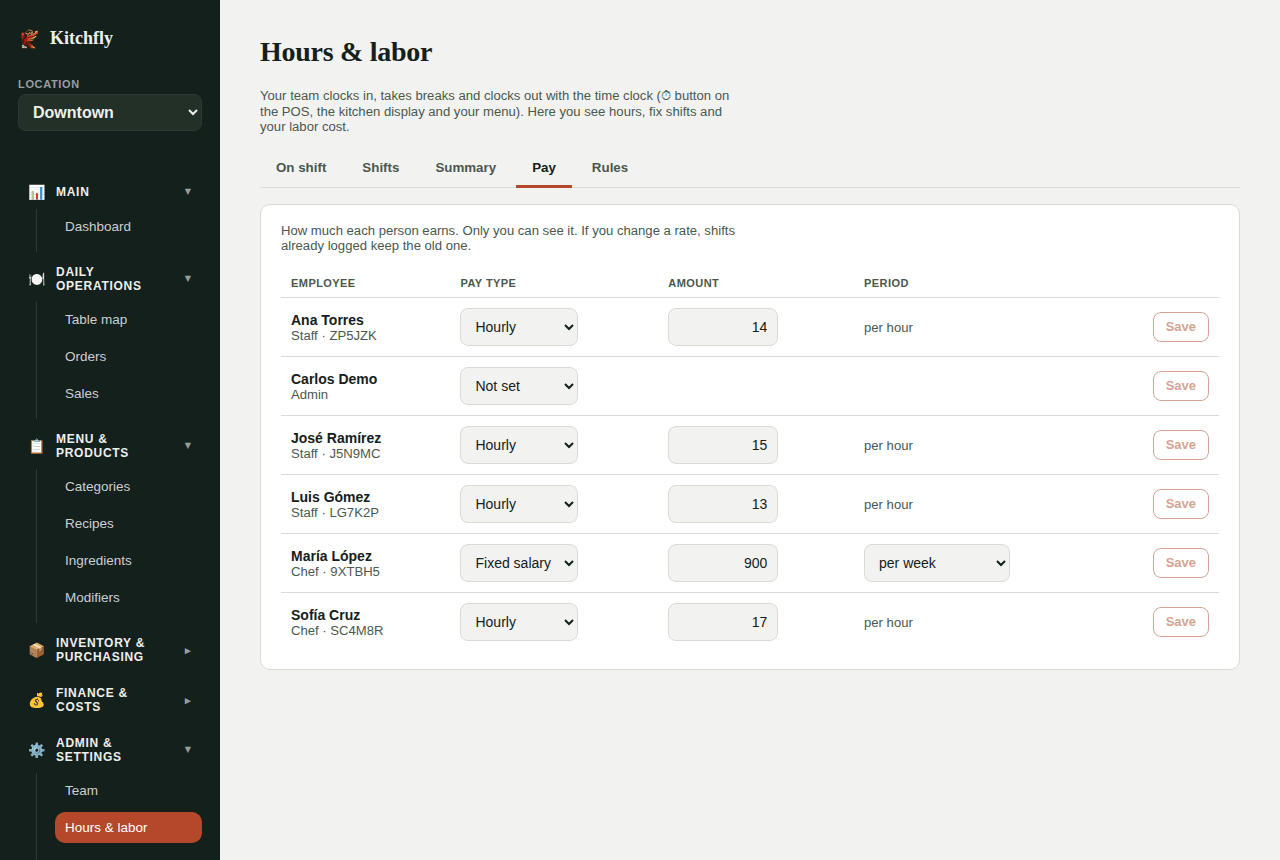The height and width of the screenshot is (860, 1280).
Task: Go to the Team settings page
Action: pyautogui.click(x=82, y=791)
